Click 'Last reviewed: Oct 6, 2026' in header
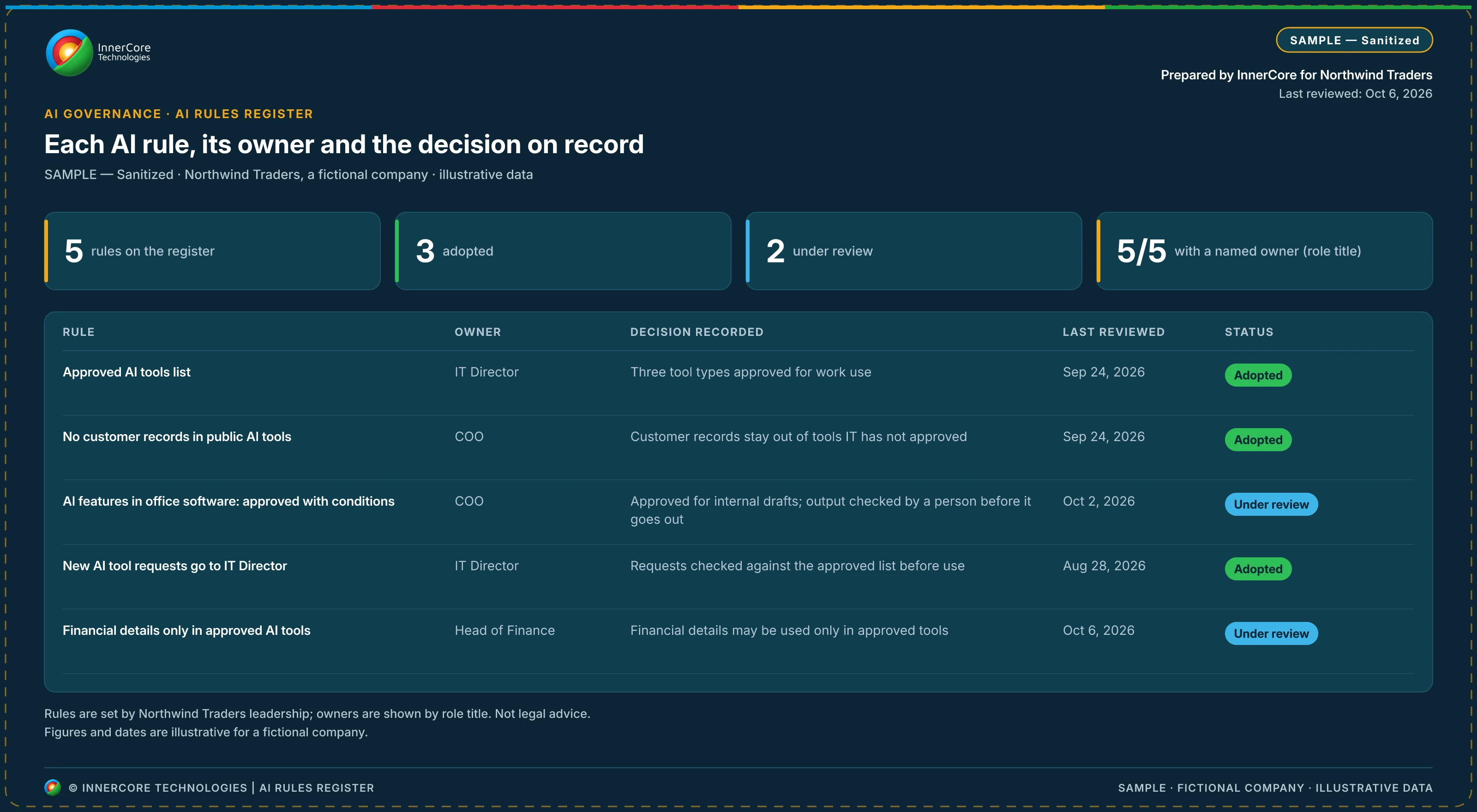This screenshot has width=1477, height=812. point(1355,93)
